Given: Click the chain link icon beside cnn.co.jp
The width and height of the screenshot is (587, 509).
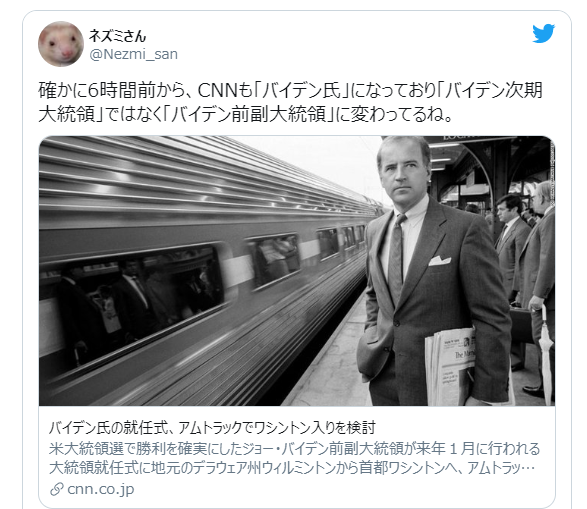Looking at the screenshot, I should pos(57,489).
